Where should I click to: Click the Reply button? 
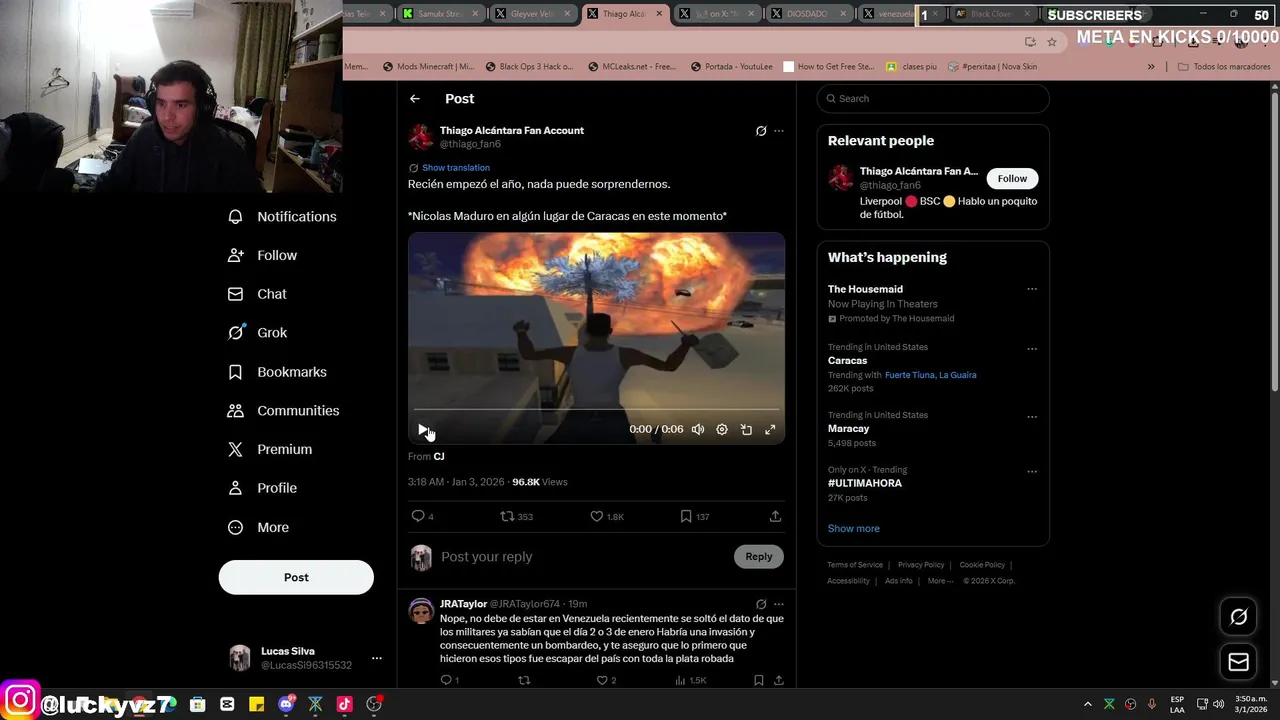tap(759, 557)
